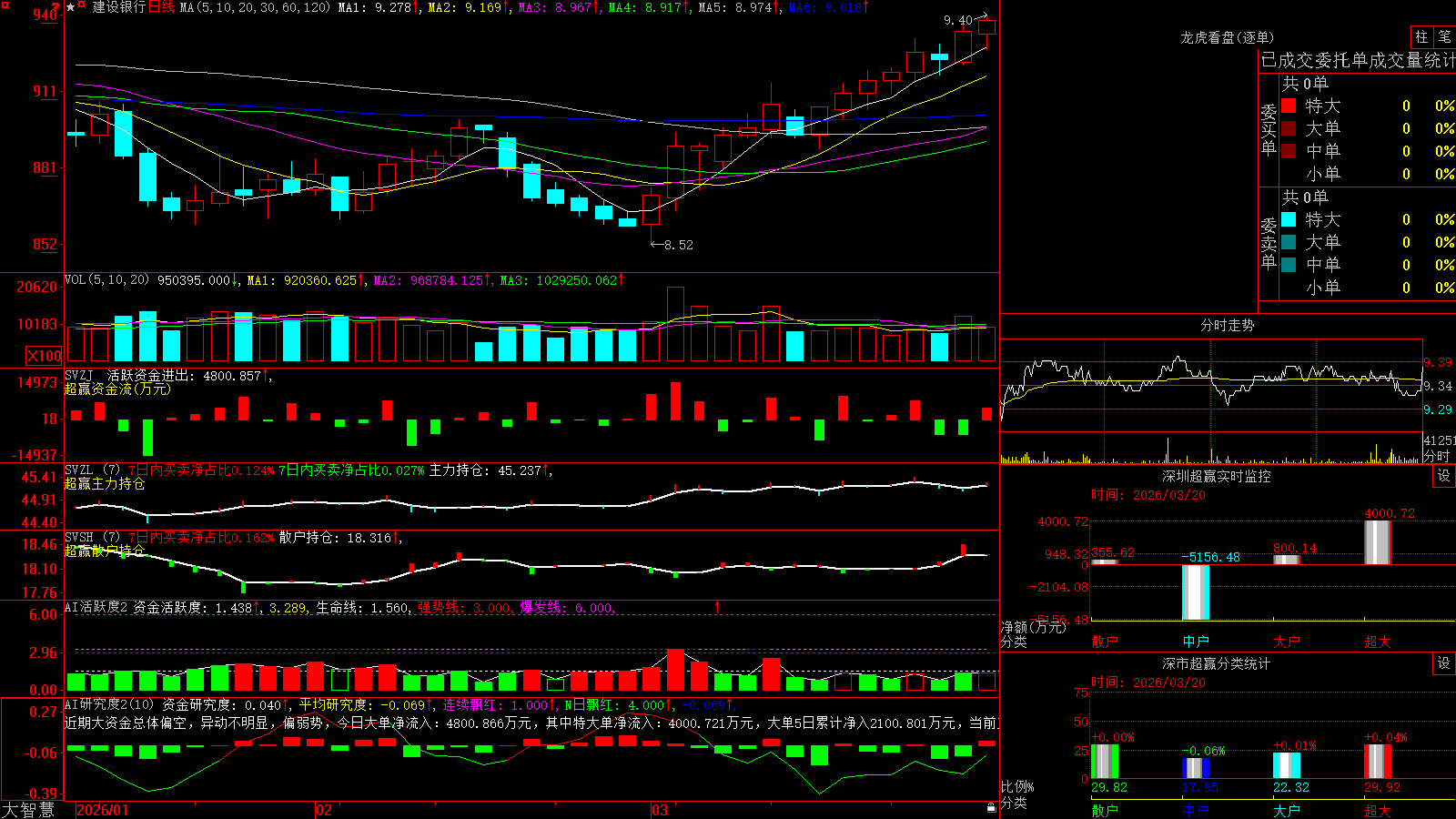Image resolution: width=1456 pixels, height=819 pixels.
Task: Click the ×100 volume unit box
Action: [x=45, y=356]
